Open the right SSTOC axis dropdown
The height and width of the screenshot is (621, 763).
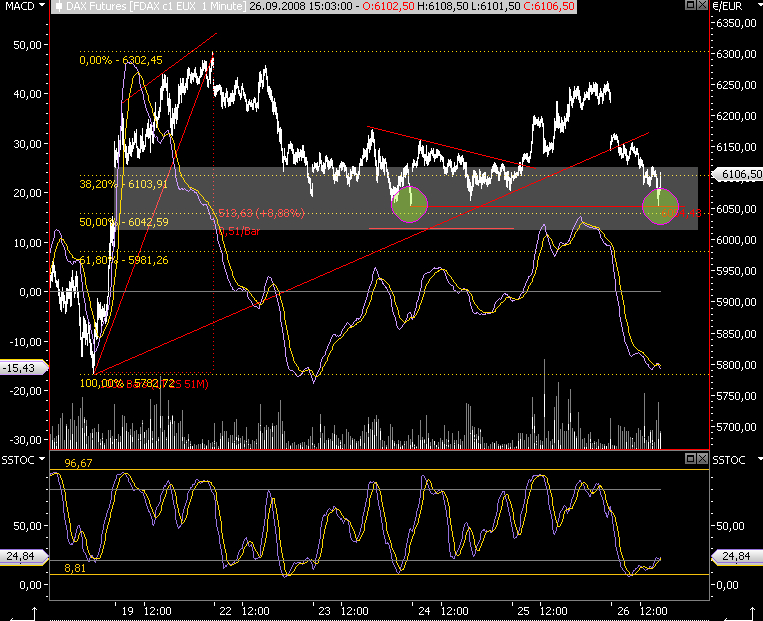(x=760, y=459)
